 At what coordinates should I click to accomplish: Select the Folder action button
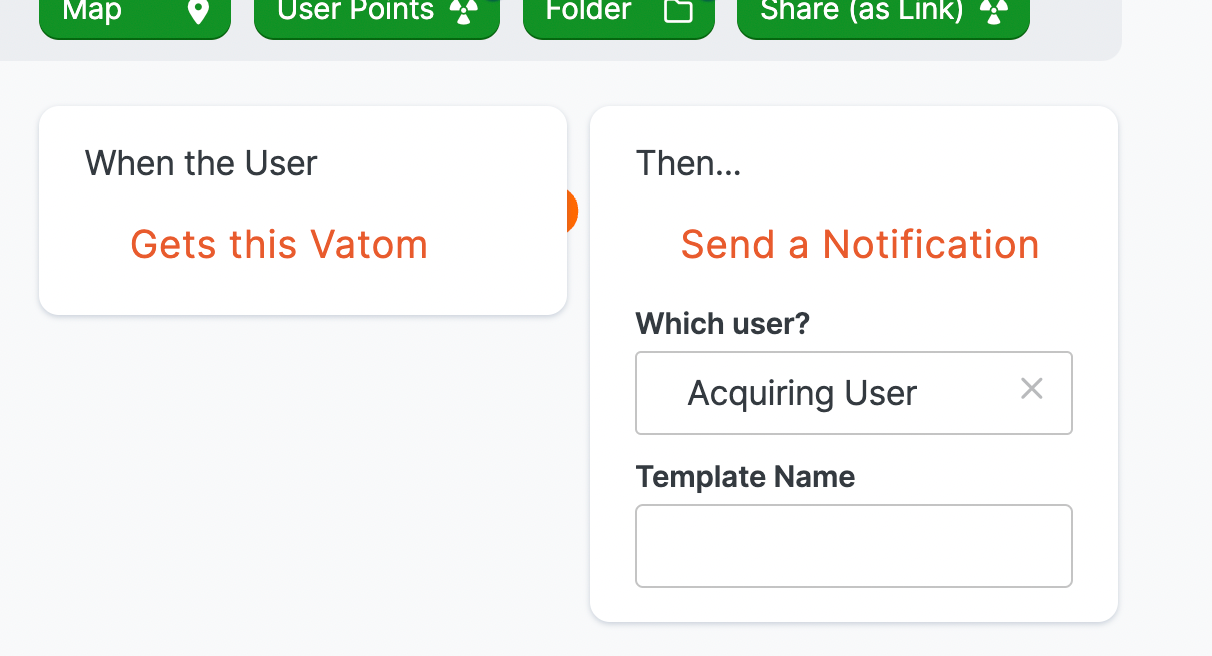[x=619, y=14]
